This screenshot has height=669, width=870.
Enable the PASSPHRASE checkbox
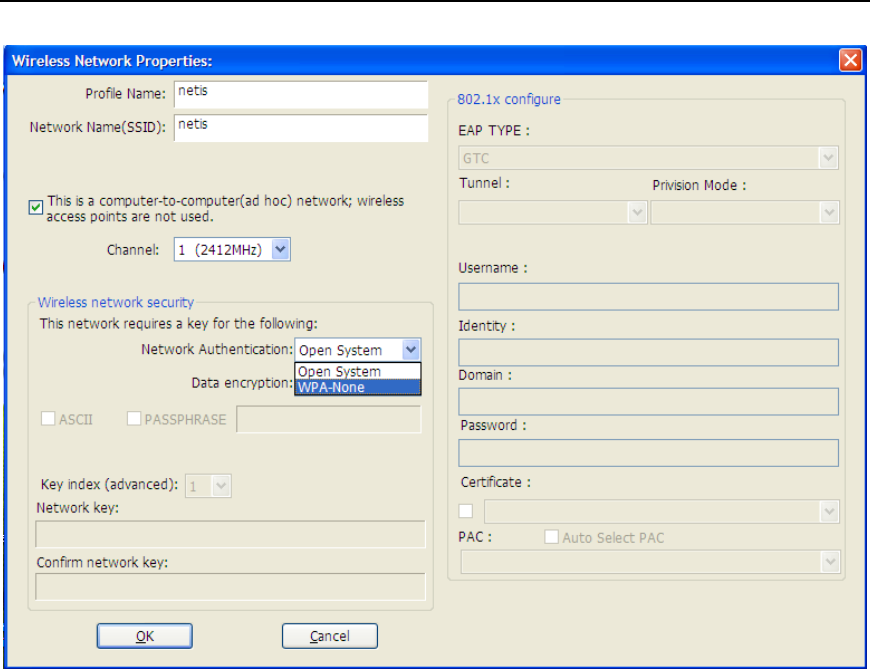[x=134, y=420]
